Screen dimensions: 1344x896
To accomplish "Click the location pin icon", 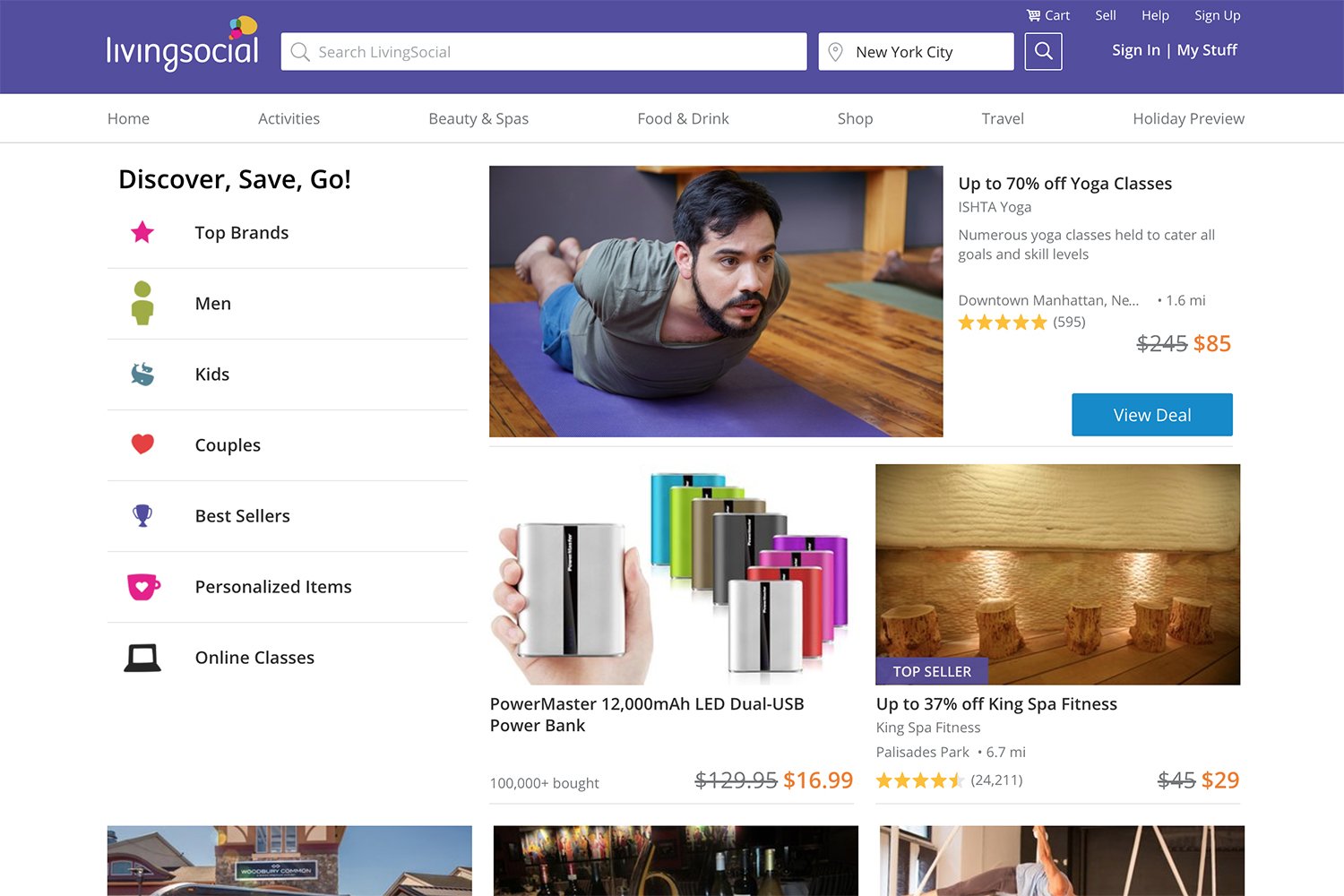I will pyautogui.click(x=835, y=52).
